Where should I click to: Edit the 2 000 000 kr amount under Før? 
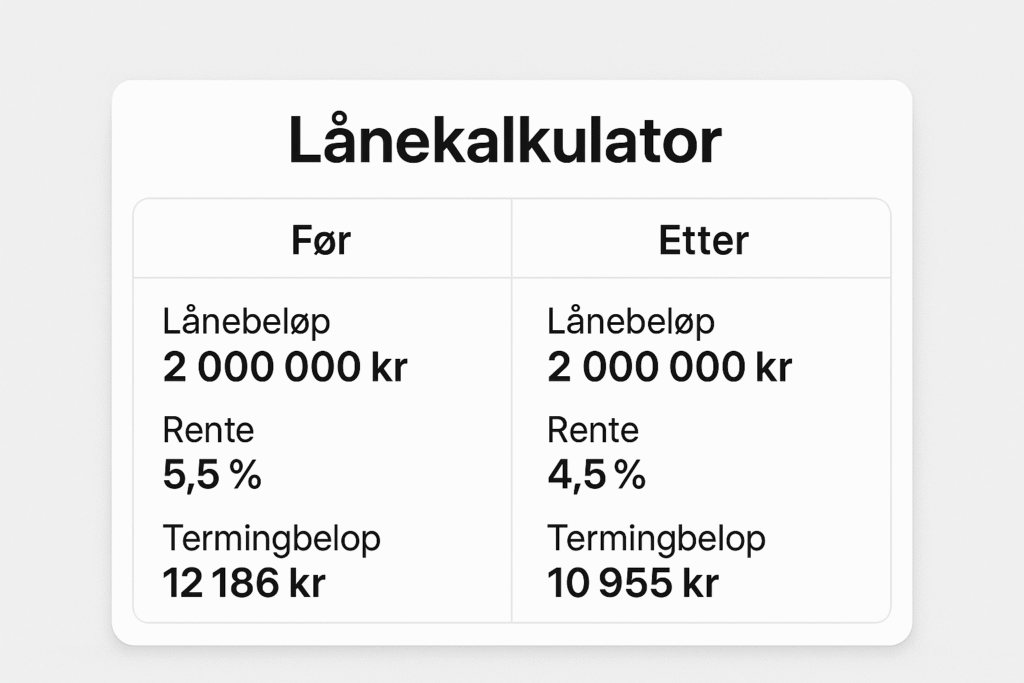coord(285,368)
